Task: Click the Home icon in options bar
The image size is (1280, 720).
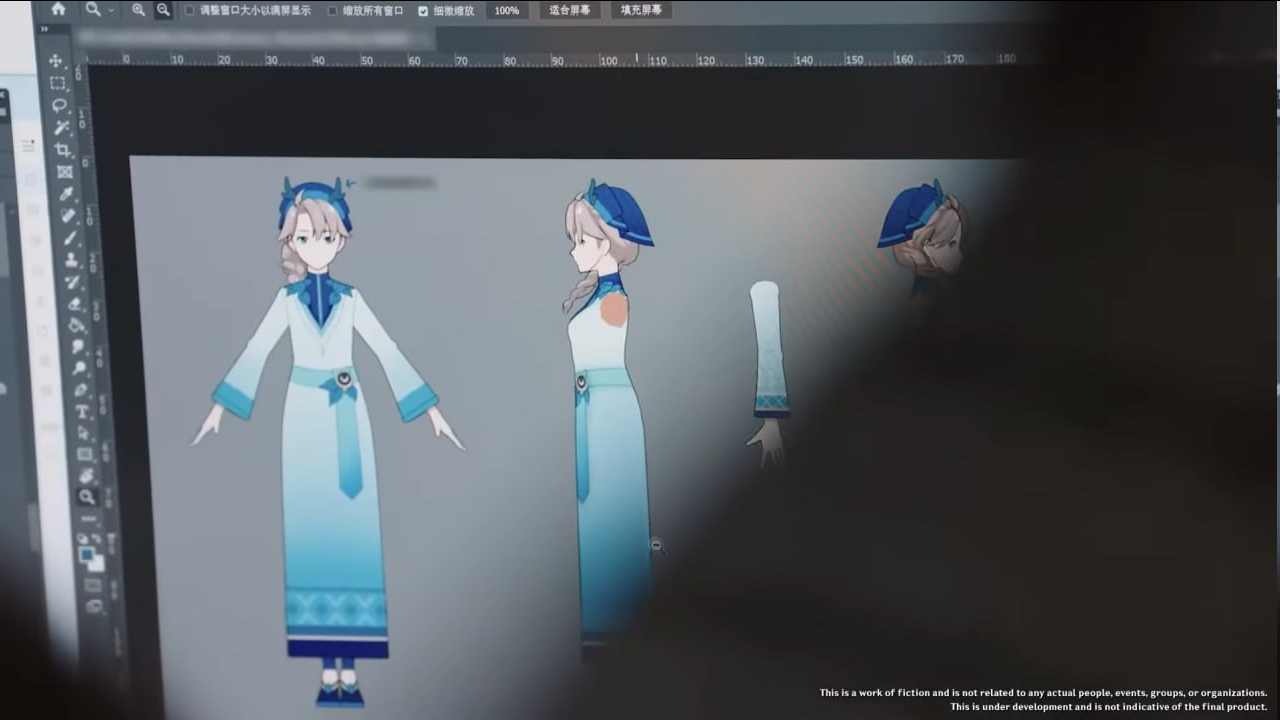Action: [58, 9]
